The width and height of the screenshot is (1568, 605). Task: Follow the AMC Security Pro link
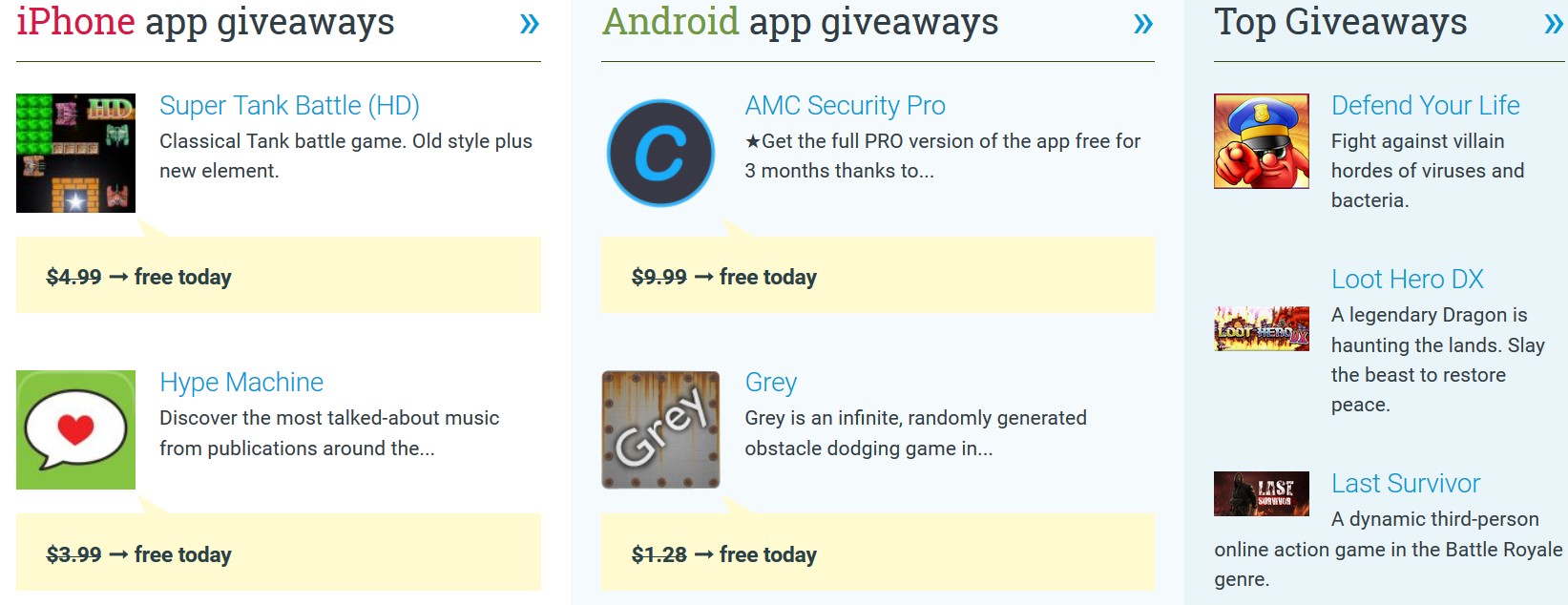[845, 105]
